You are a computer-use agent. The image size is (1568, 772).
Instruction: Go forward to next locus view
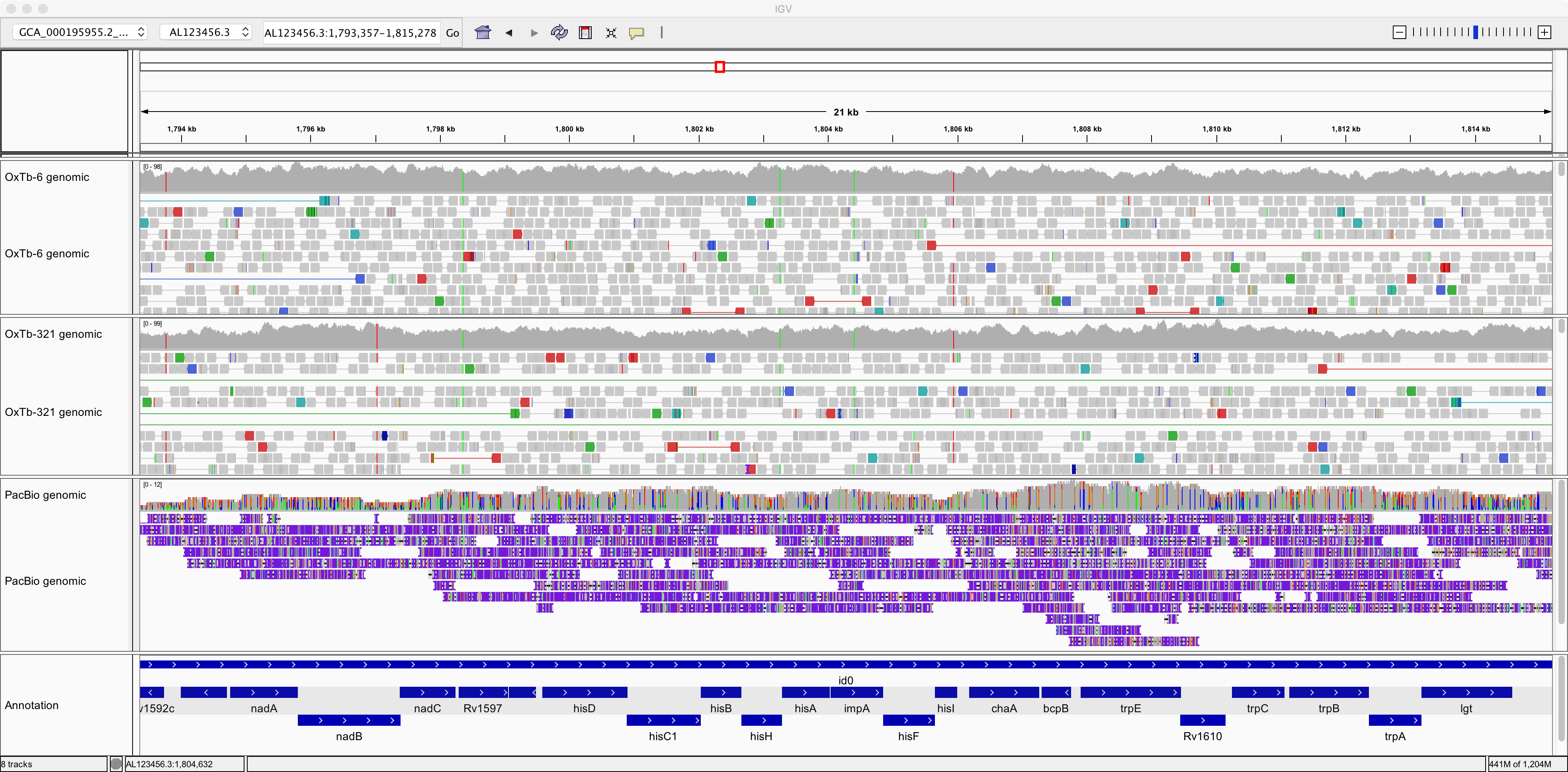pyautogui.click(x=534, y=33)
